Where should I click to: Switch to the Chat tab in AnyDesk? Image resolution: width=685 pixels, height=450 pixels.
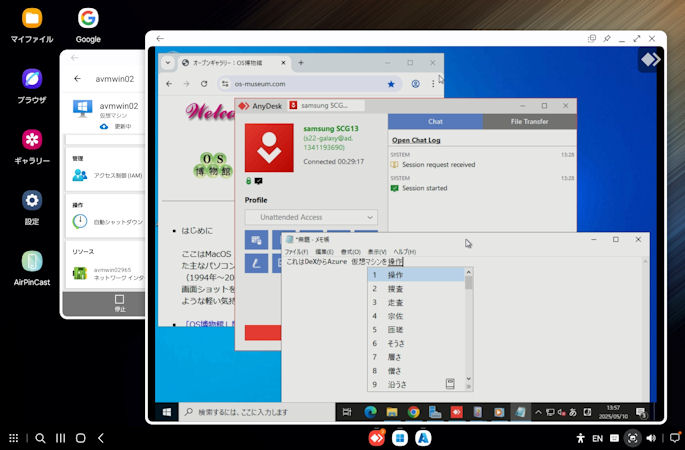coord(436,121)
